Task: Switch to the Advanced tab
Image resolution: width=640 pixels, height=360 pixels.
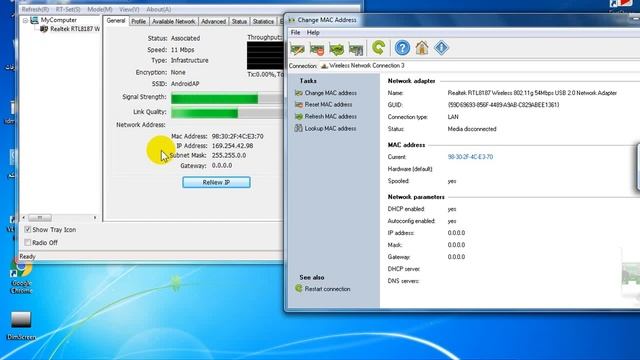Action: [x=213, y=22]
